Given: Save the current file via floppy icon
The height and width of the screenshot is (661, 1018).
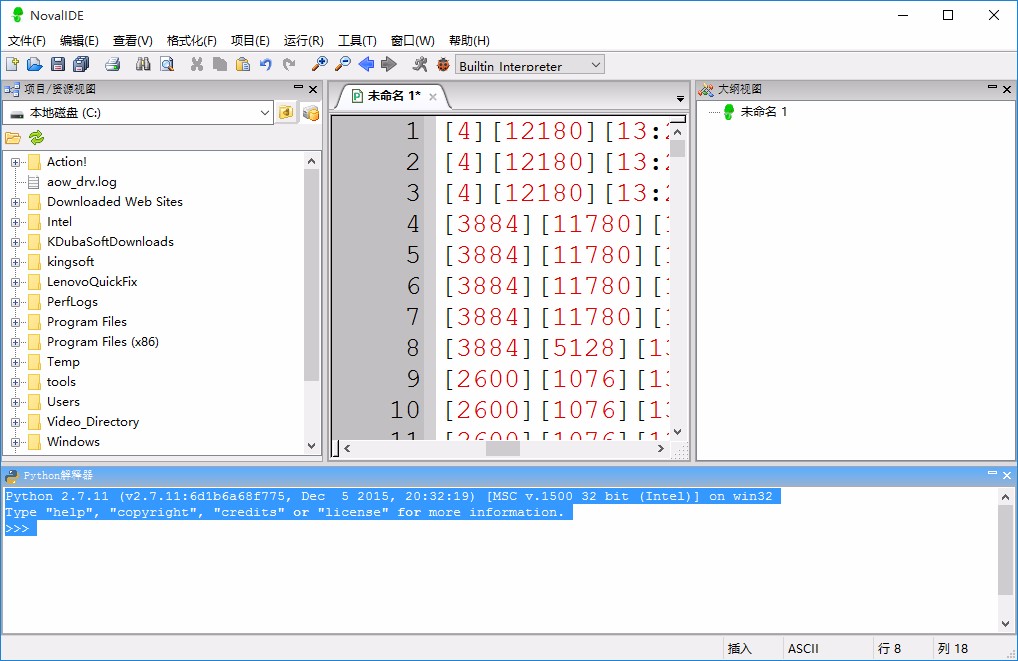Looking at the screenshot, I should pyautogui.click(x=58, y=64).
